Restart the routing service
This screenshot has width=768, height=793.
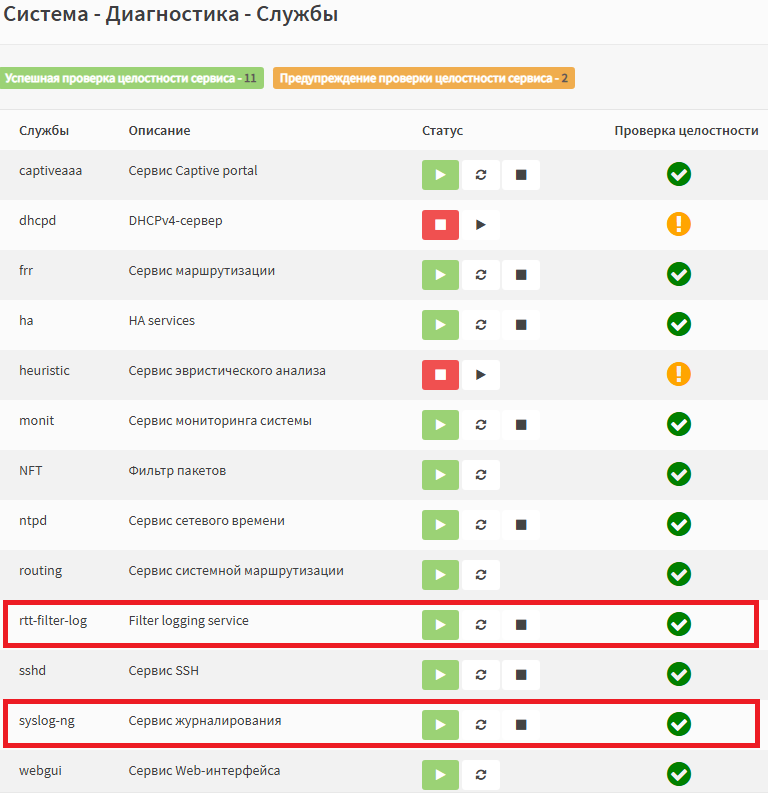click(x=481, y=575)
